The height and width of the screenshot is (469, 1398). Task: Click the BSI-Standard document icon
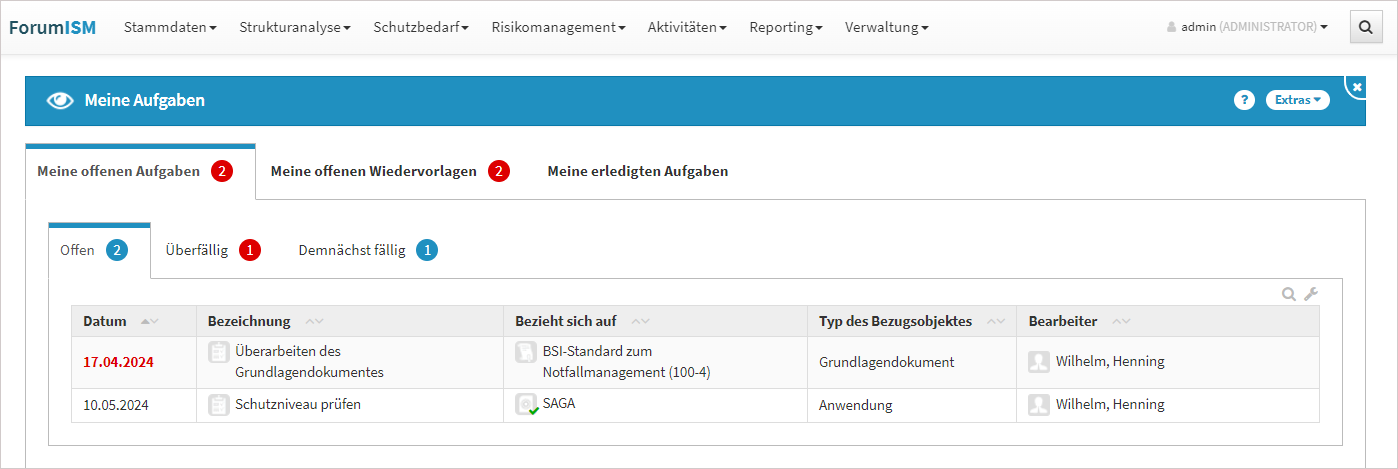click(525, 352)
